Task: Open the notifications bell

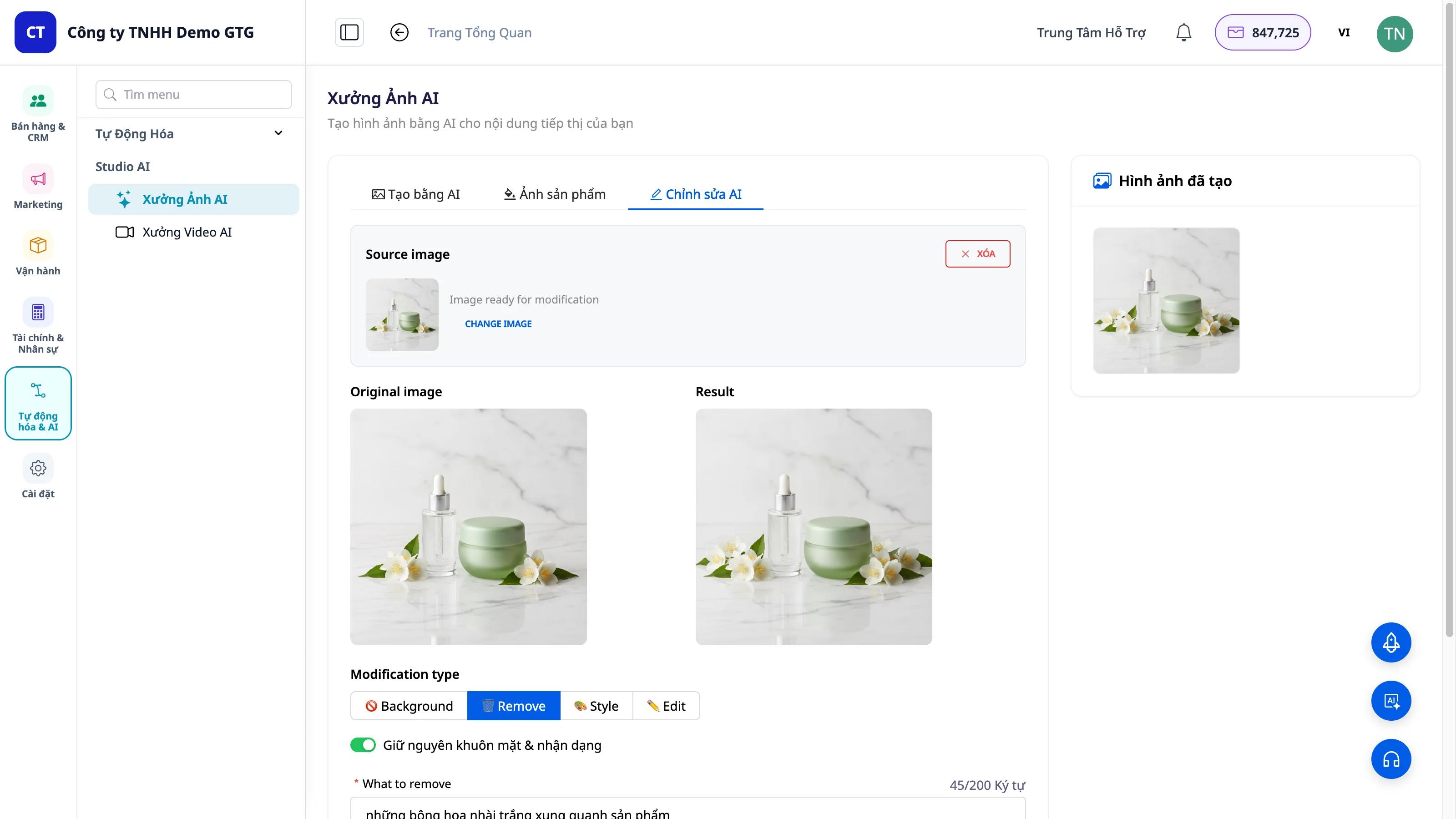Action: pos(1183,32)
